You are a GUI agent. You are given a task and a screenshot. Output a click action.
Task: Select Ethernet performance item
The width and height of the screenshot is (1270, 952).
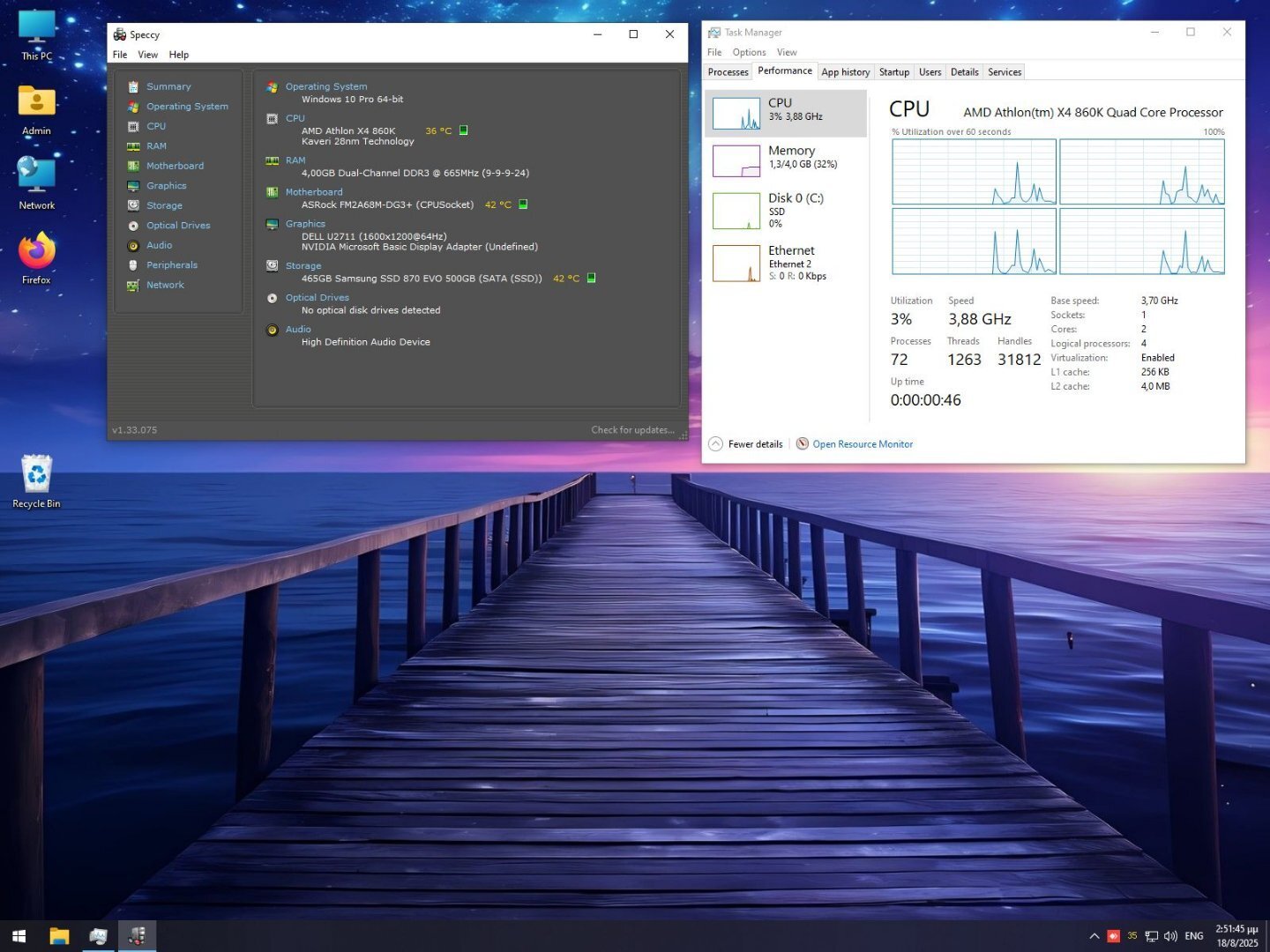[x=786, y=263]
